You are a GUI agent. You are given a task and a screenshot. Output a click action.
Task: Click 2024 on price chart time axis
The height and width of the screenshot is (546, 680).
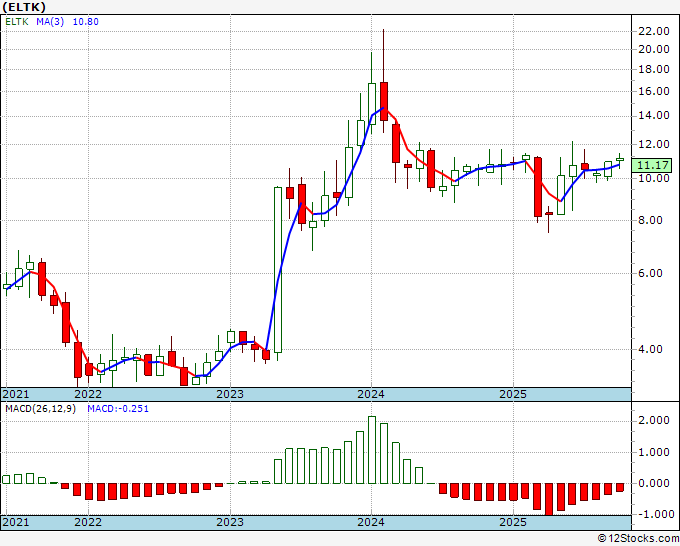[x=371, y=394]
